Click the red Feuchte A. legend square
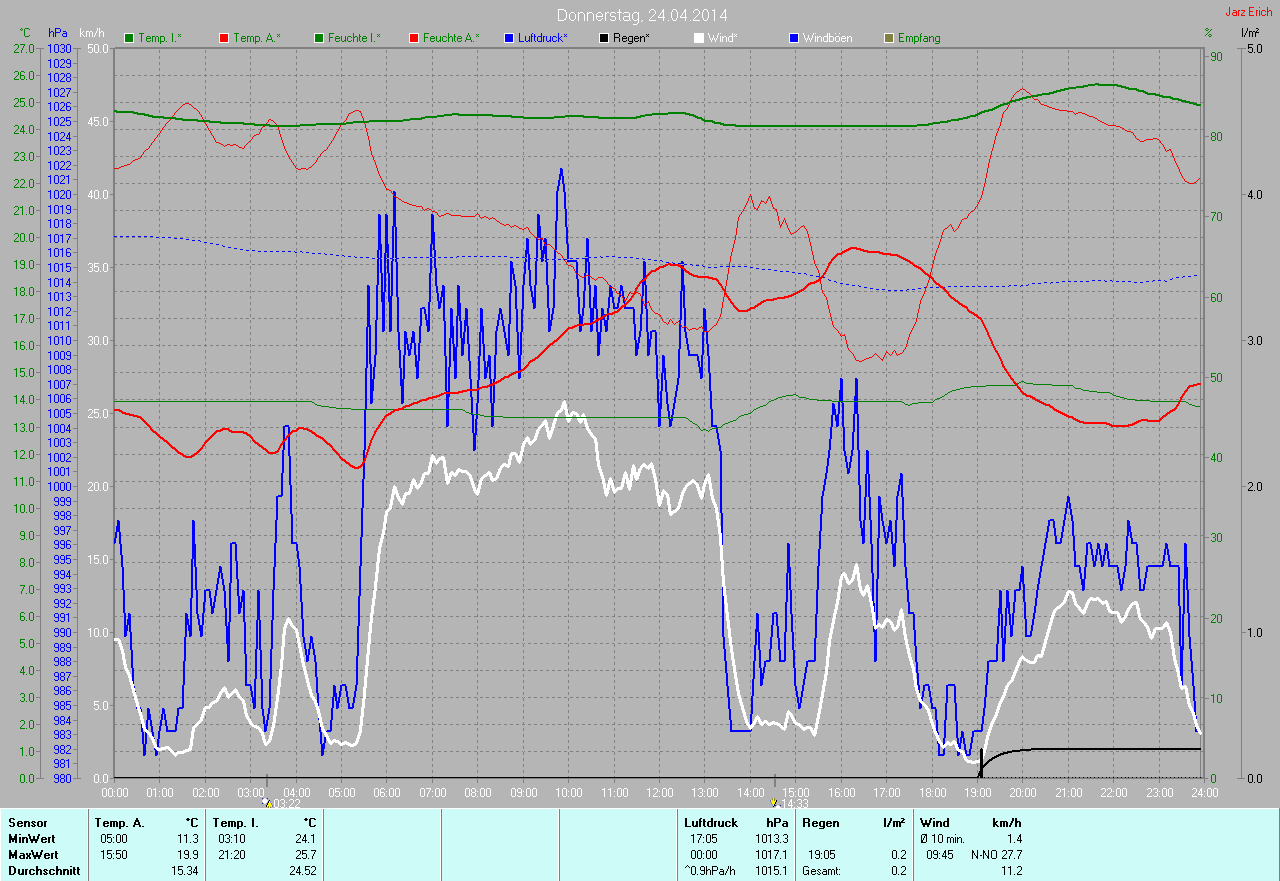This screenshot has width=1280, height=881. tap(412, 38)
